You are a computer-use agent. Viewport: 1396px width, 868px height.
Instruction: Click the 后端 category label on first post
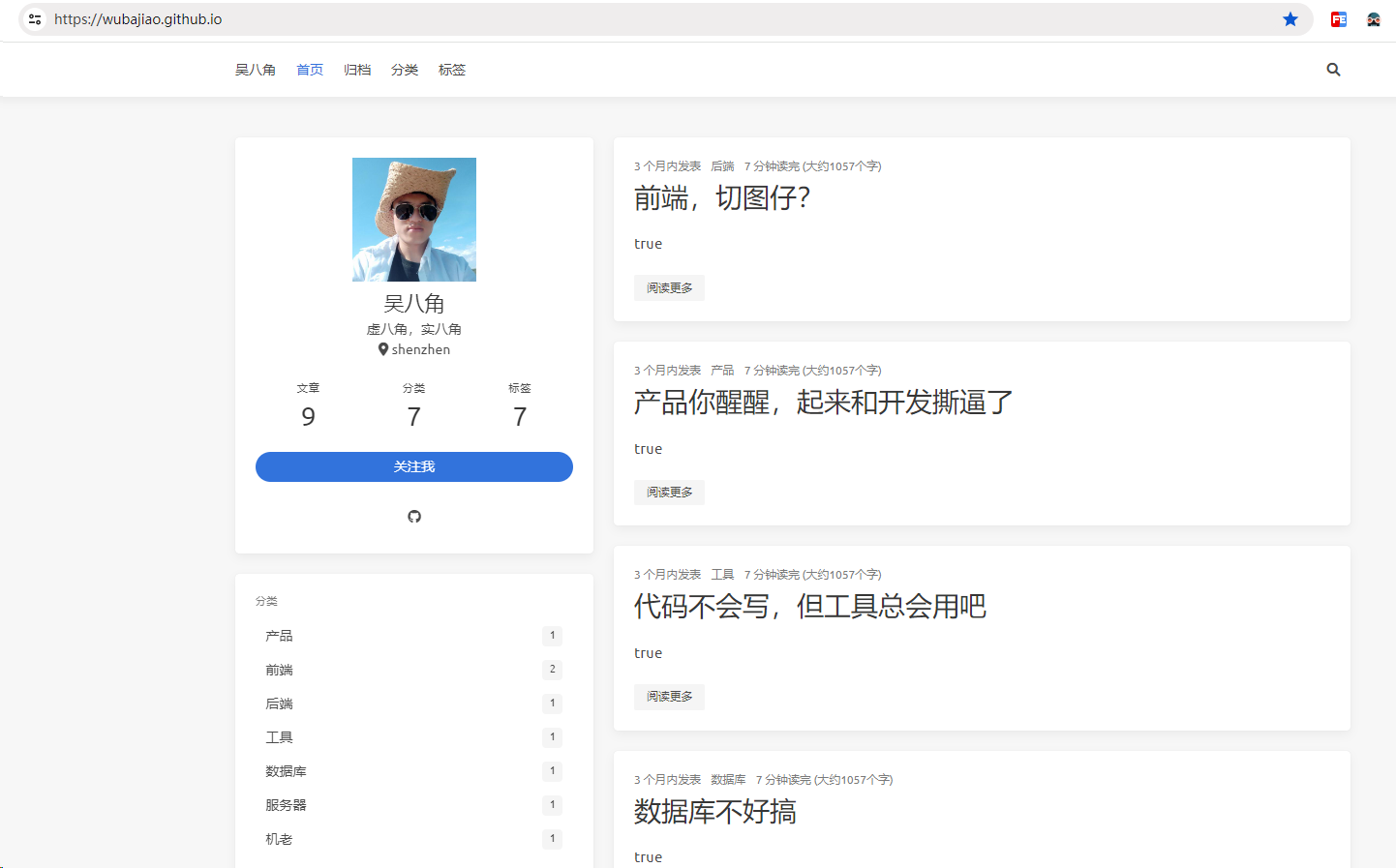721,165
